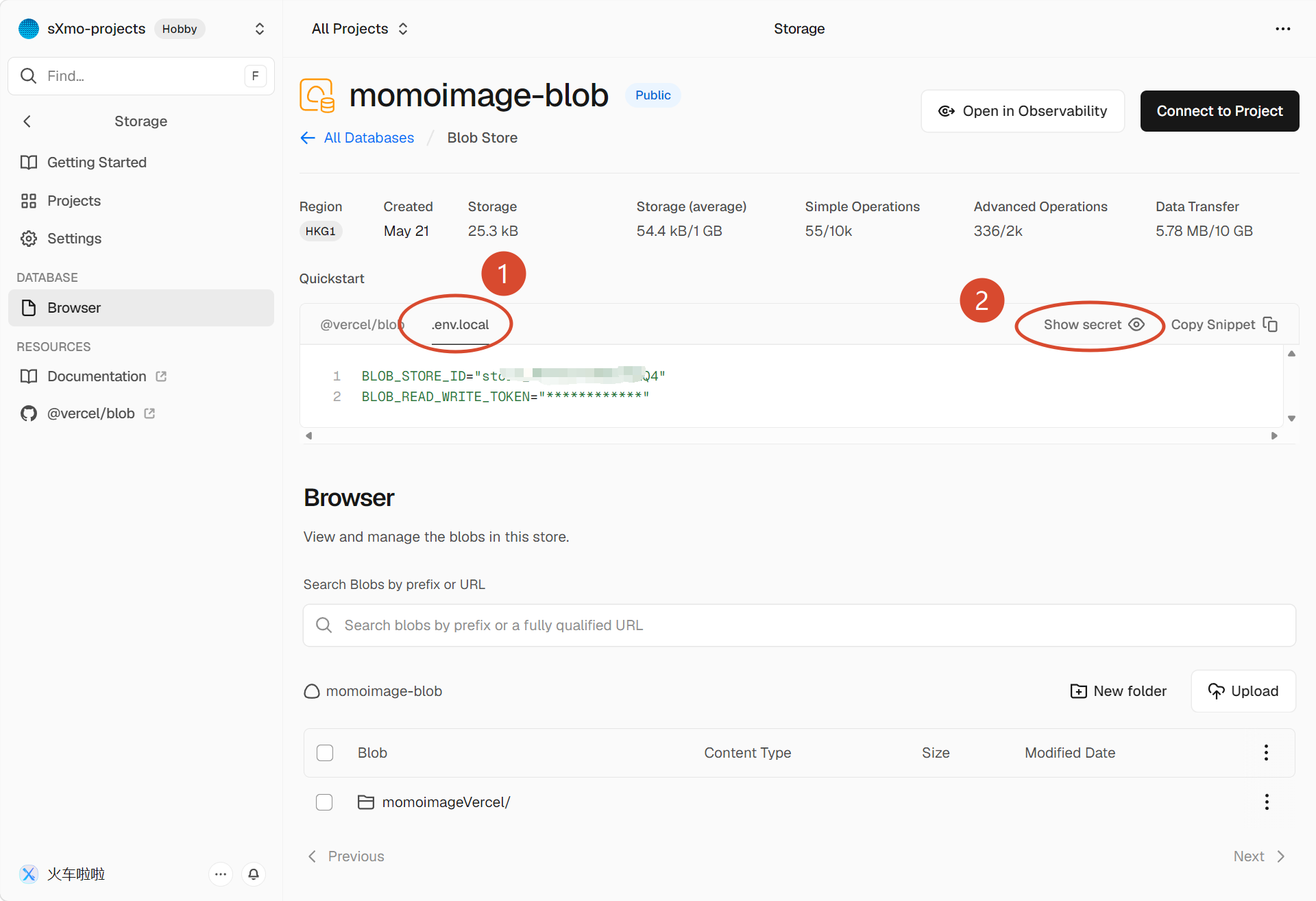Viewport: 1316px width, 901px height.
Task: Open in Observability
Action: (1023, 111)
